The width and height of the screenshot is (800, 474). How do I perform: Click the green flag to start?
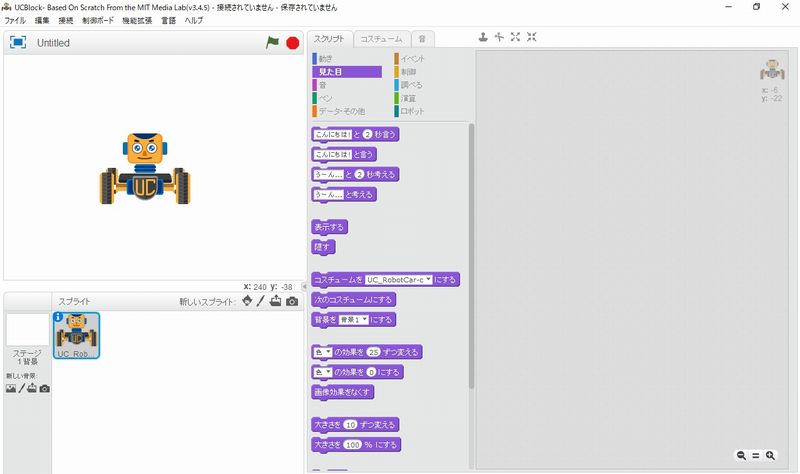coord(272,43)
